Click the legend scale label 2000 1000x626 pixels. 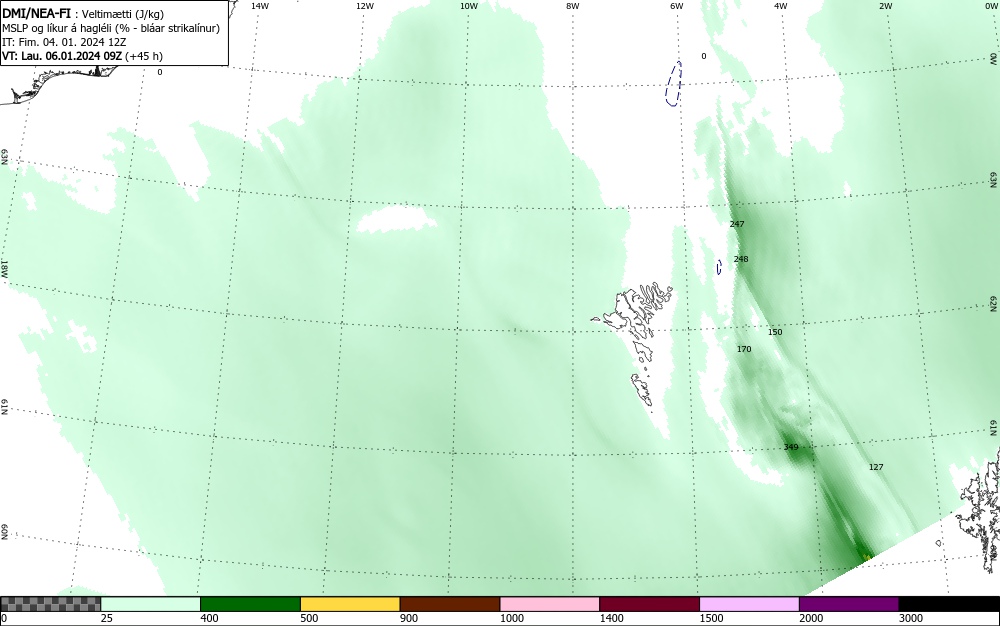(811, 618)
